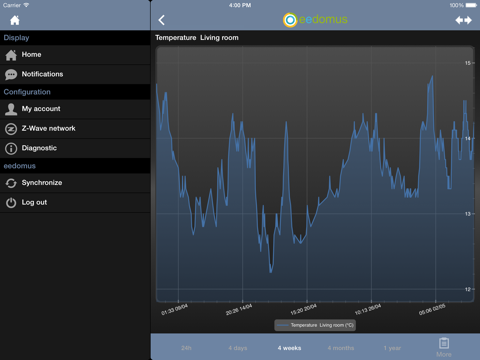Image resolution: width=480 pixels, height=360 pixels.
Task: Click the 10:13 26/04 x-axis label
Action: point(368,310)
